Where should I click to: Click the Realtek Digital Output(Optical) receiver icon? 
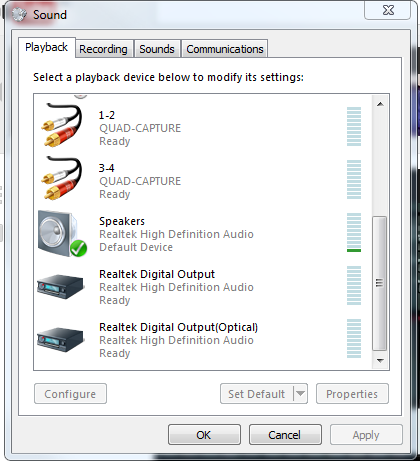click(x=60, y=340)
